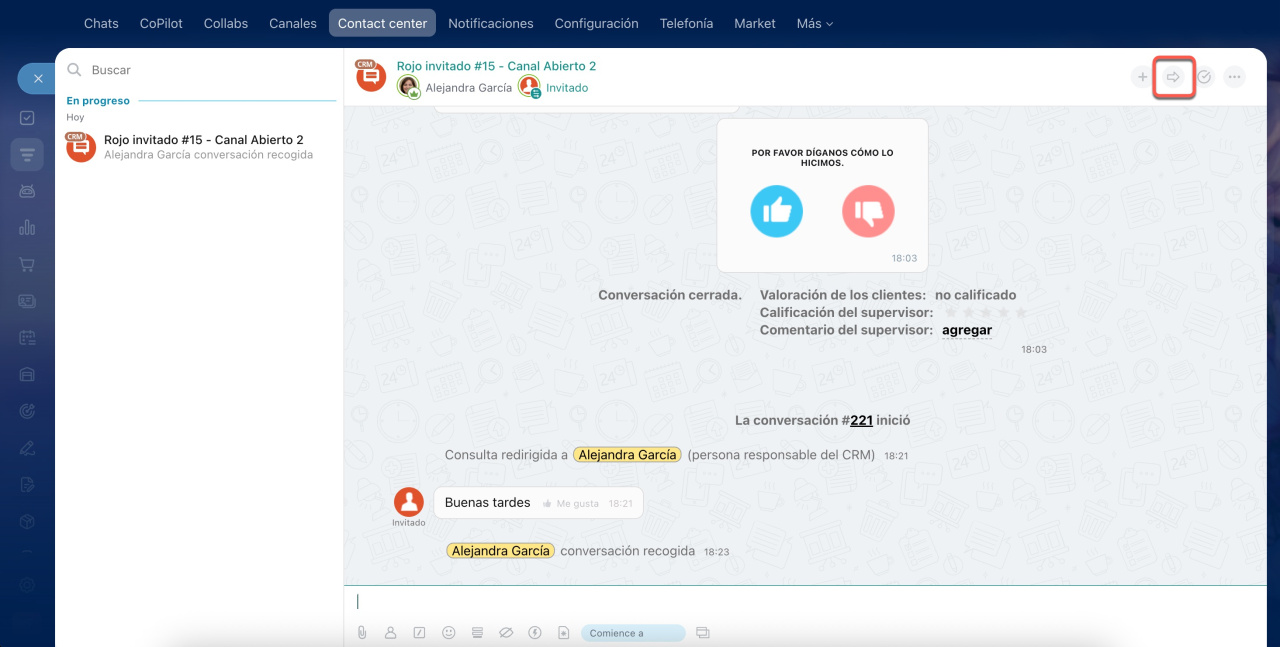Click the checkmark finish conversation icon
Image resolution: width=1280 pixels, height=647 pixels.
pos(1204,77)
